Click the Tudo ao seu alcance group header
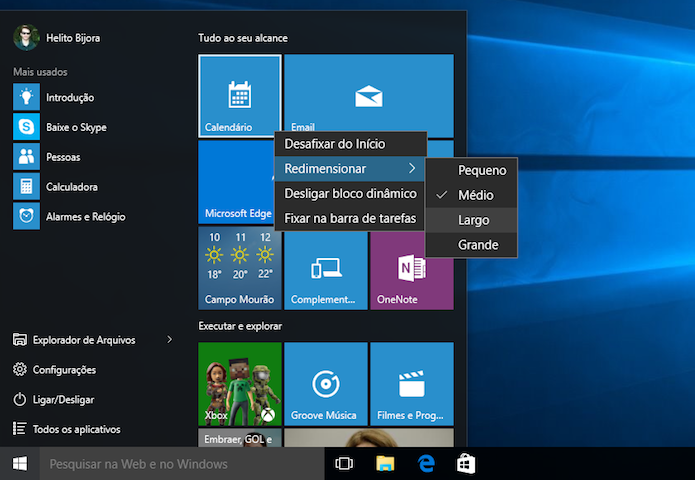The image size is (695, 480). click(x=243, y=38)
